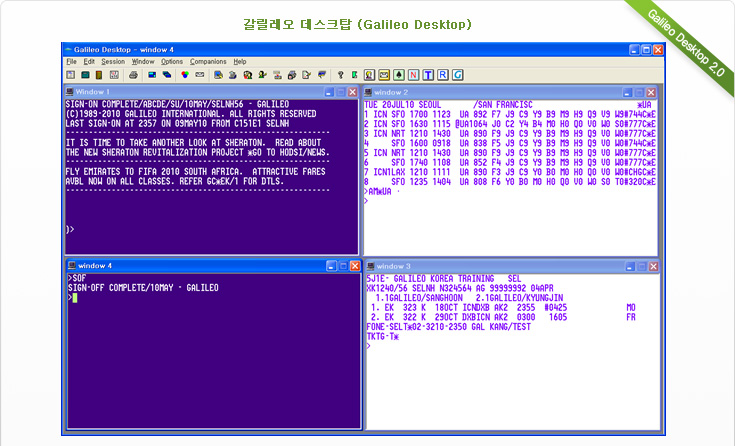Click the gray grid icon before the printer
The image size is (735, 446).
pos(114,75)
